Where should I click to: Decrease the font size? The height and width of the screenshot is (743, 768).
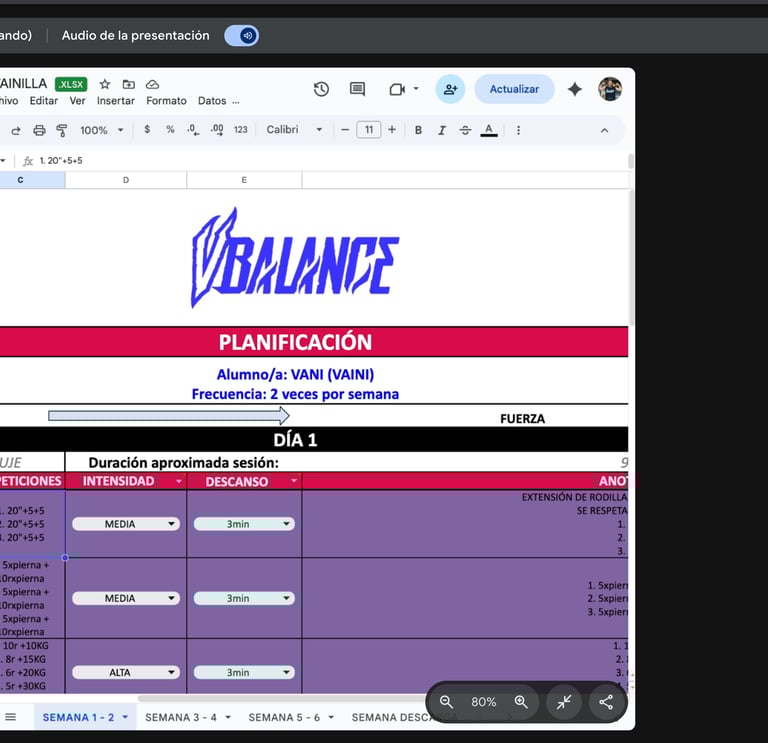tap(345, 130)
